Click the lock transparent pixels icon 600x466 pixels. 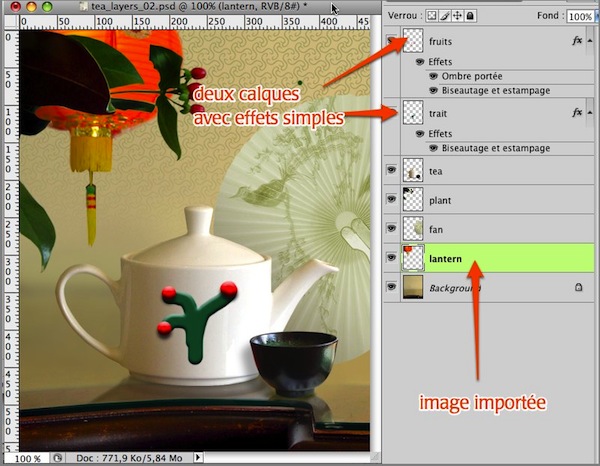pos(434,16)
